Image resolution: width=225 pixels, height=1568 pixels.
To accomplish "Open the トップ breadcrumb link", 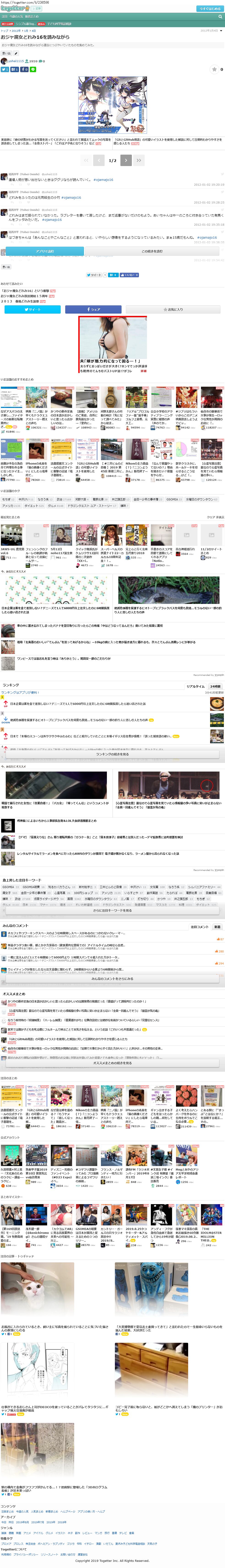I will point(4,30).
